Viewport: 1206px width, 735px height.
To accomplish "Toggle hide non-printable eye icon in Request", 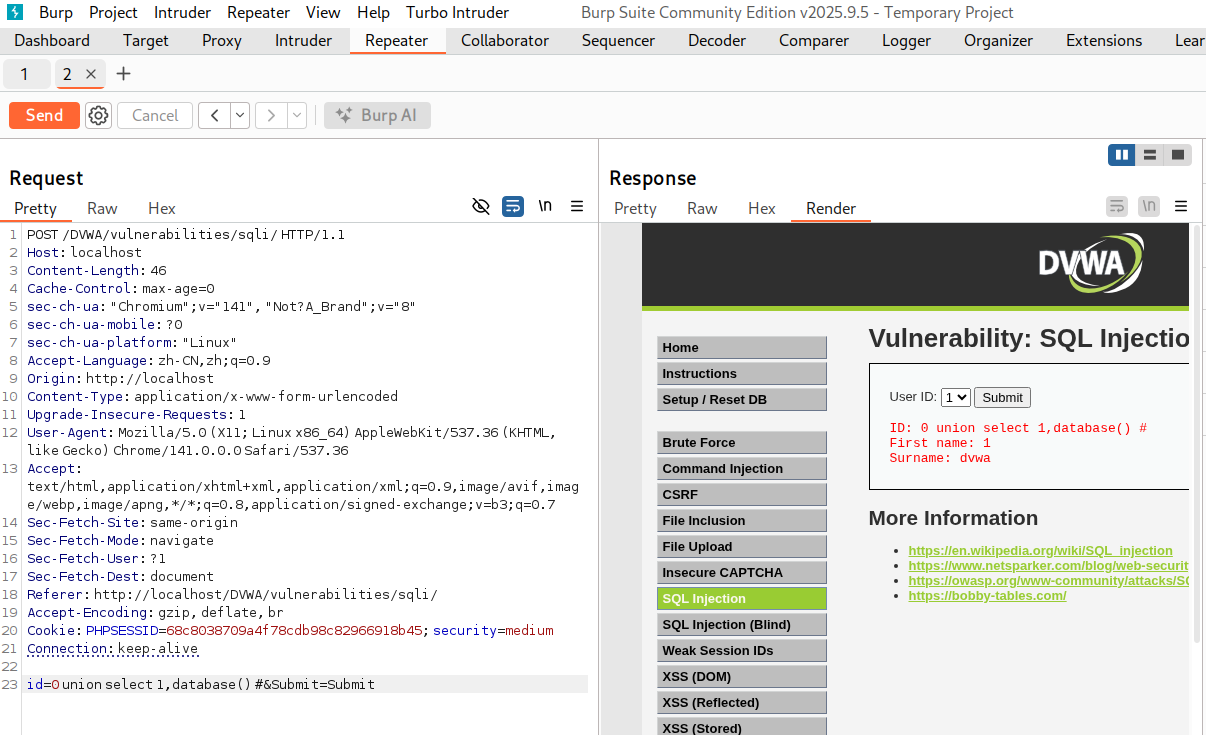I will (481, 207).
